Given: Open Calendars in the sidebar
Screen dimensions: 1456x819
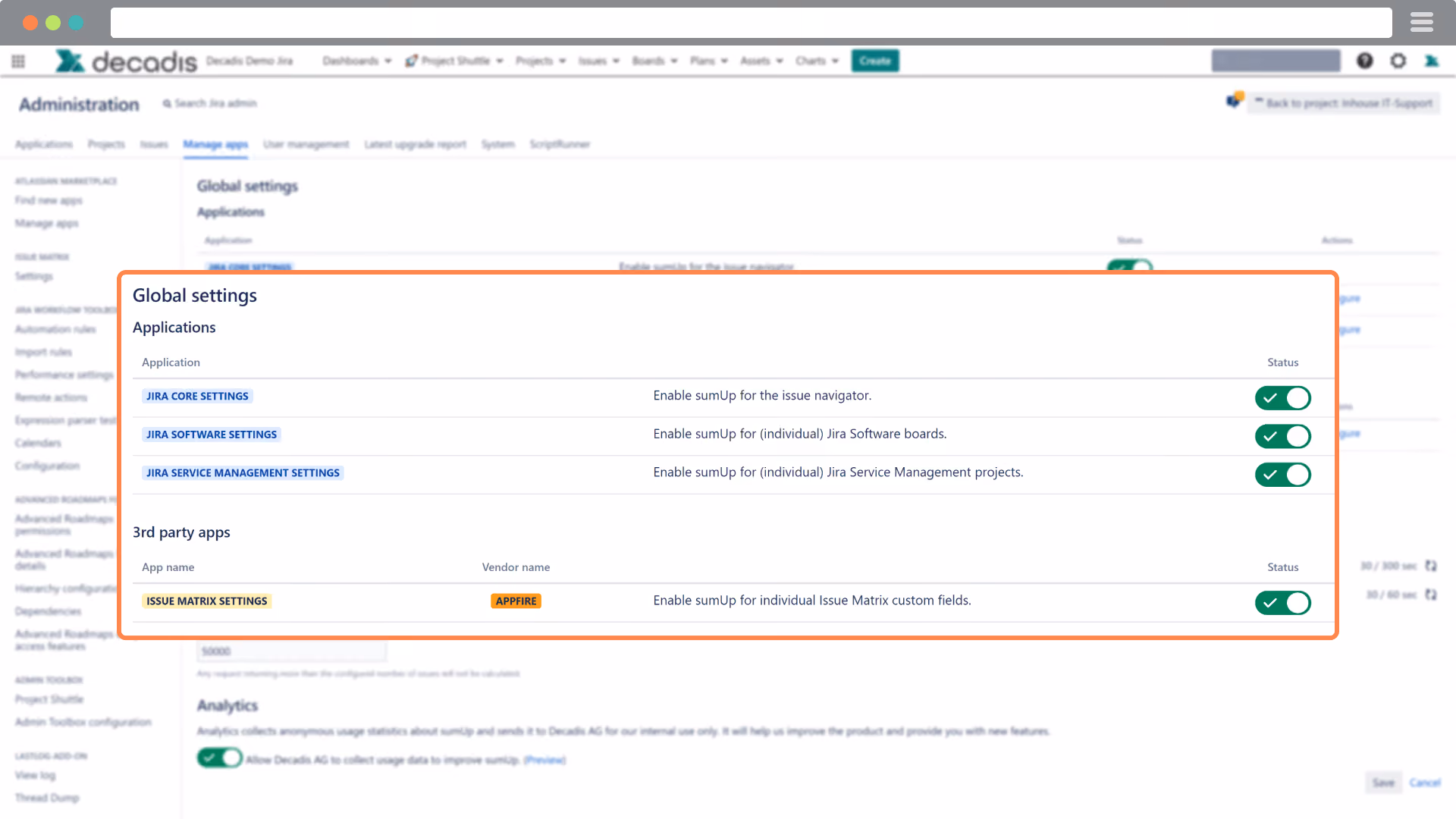Looking at the screenshot, I should (38, 443).
